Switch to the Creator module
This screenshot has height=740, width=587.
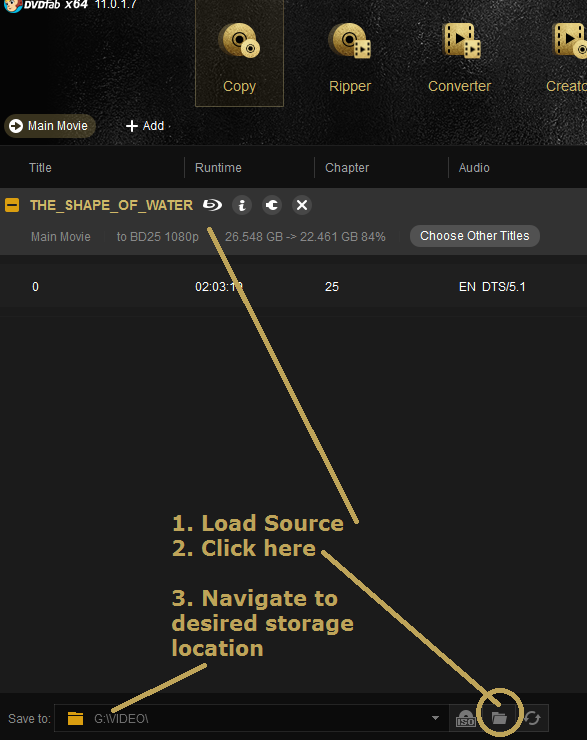[x=568, y=57]
